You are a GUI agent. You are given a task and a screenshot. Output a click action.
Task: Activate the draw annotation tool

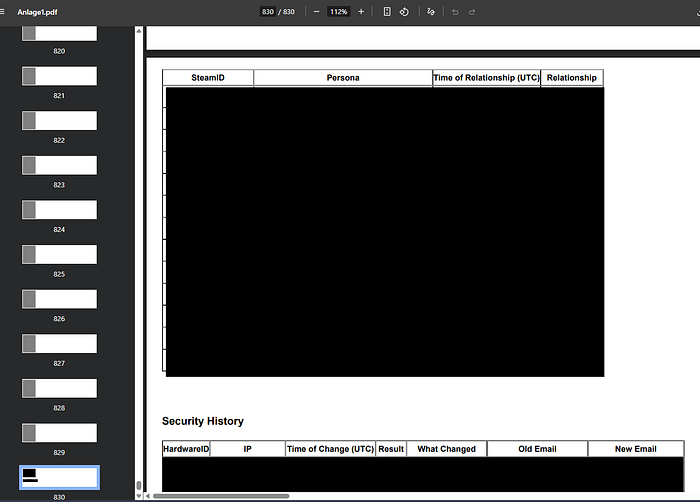click(431, 12)
